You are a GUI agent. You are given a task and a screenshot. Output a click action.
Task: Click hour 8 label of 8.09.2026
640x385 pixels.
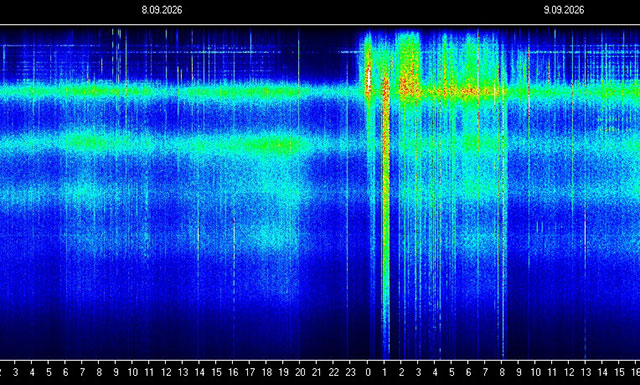[x=99, y=372]
